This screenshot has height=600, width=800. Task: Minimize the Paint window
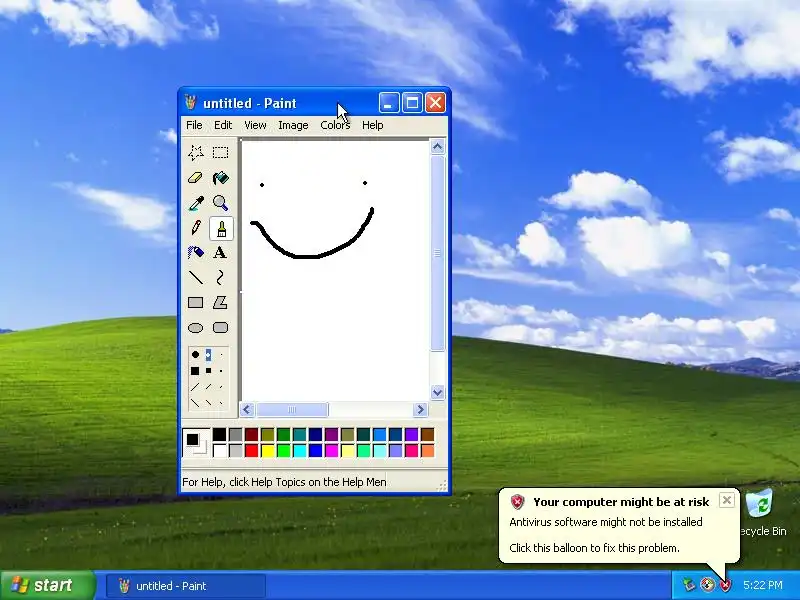pos(389,103)
